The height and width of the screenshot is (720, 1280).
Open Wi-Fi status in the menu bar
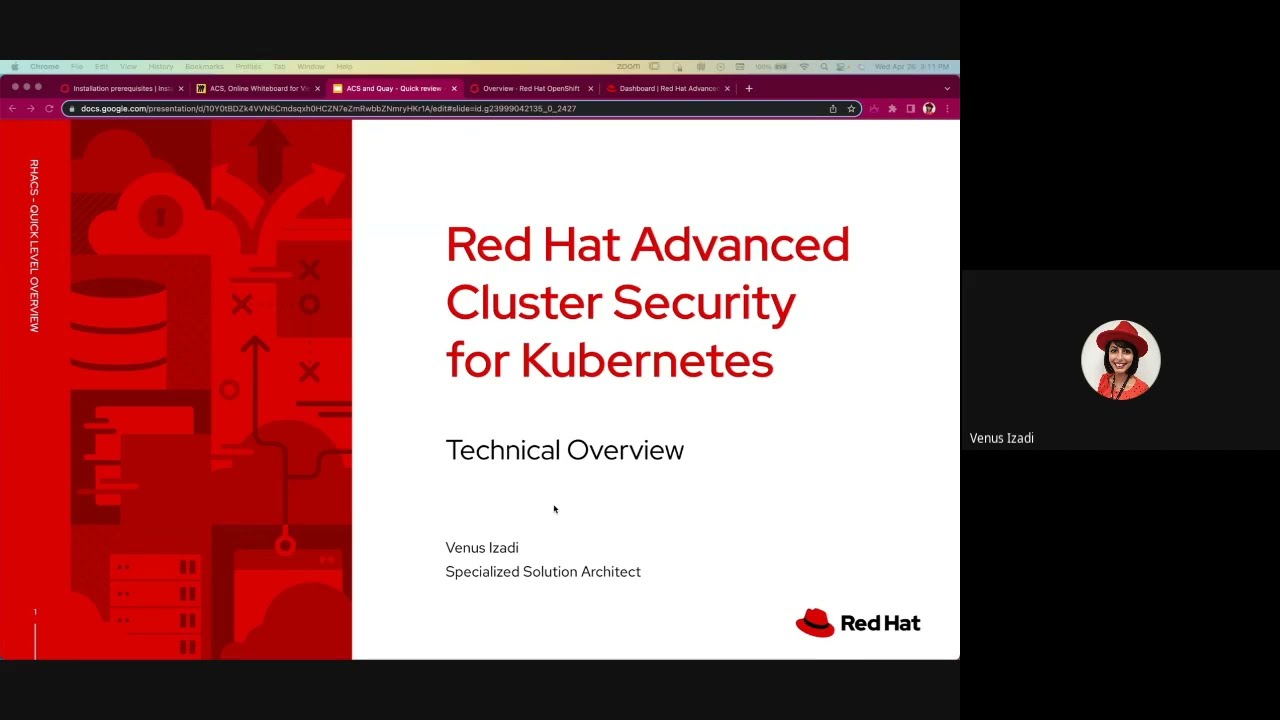pyautogui.click(x=804, y=66)
